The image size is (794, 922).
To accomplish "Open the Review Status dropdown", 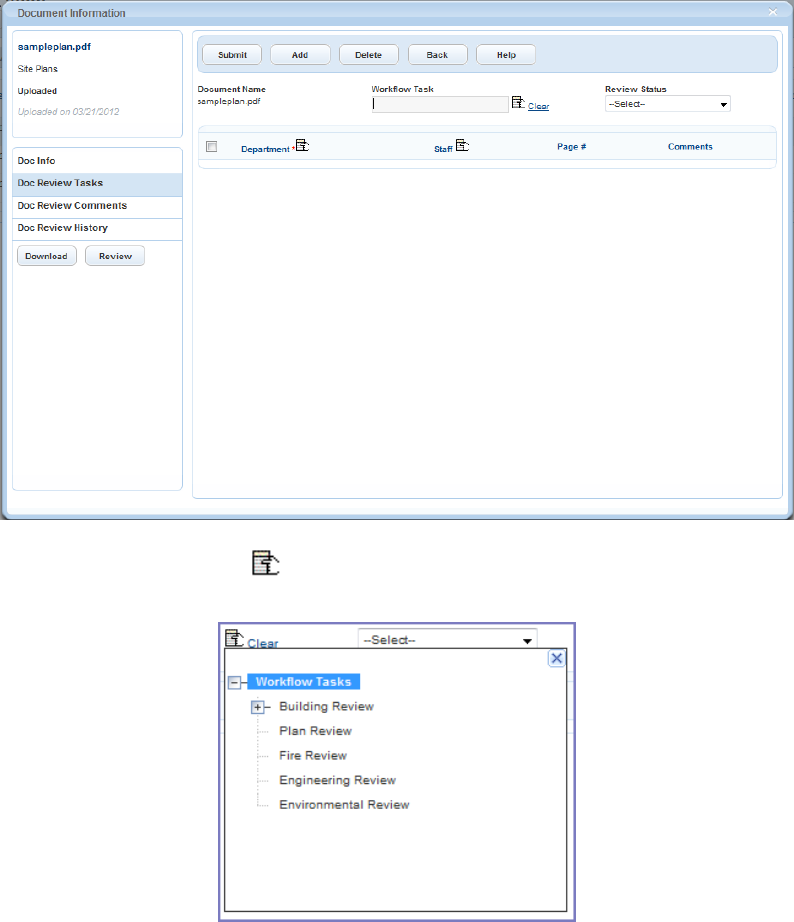I will 668,104.
